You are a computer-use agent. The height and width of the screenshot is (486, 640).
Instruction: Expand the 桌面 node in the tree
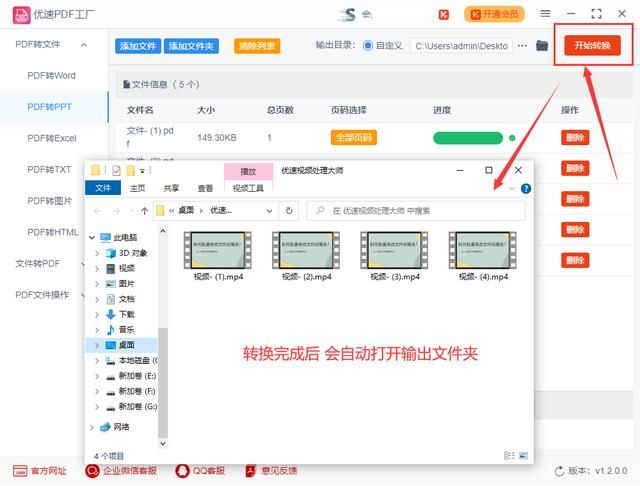[97, 345]
